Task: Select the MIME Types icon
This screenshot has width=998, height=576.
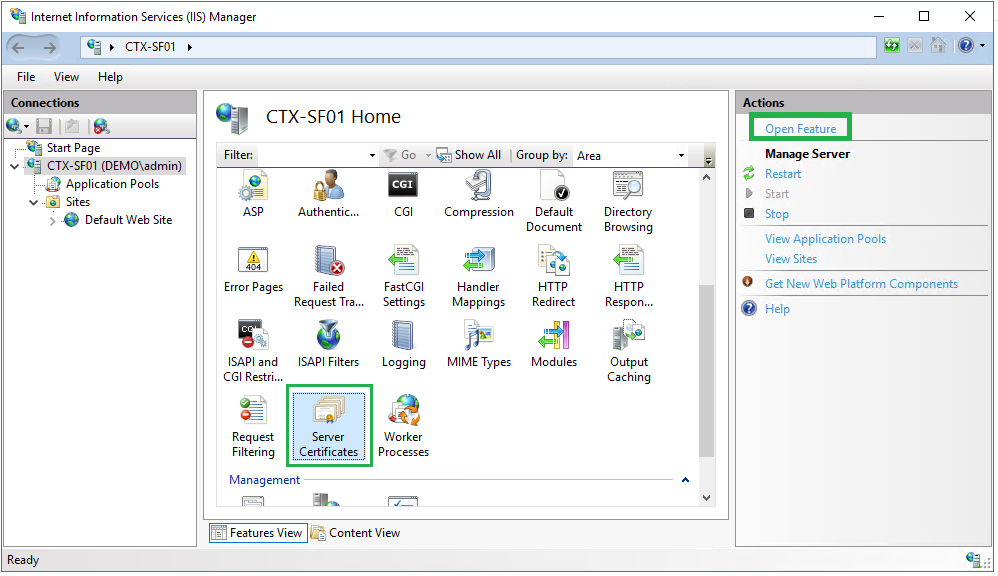Action: click(x=478, y=344)
